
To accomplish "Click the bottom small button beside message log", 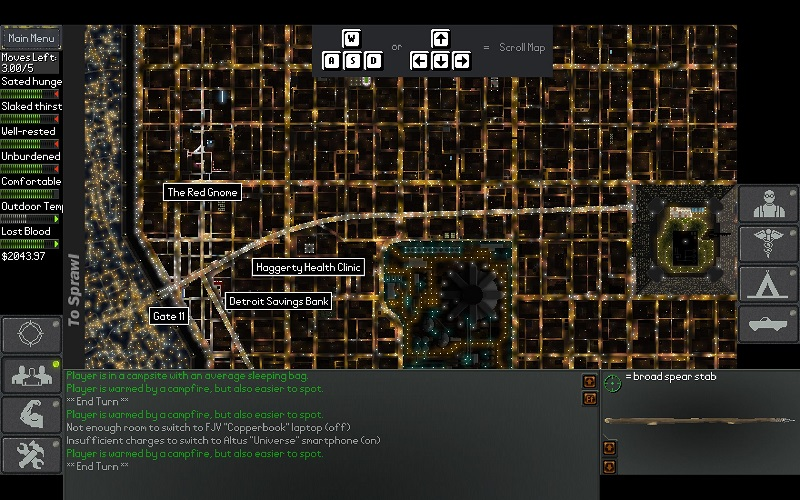I will pos(609,466).
